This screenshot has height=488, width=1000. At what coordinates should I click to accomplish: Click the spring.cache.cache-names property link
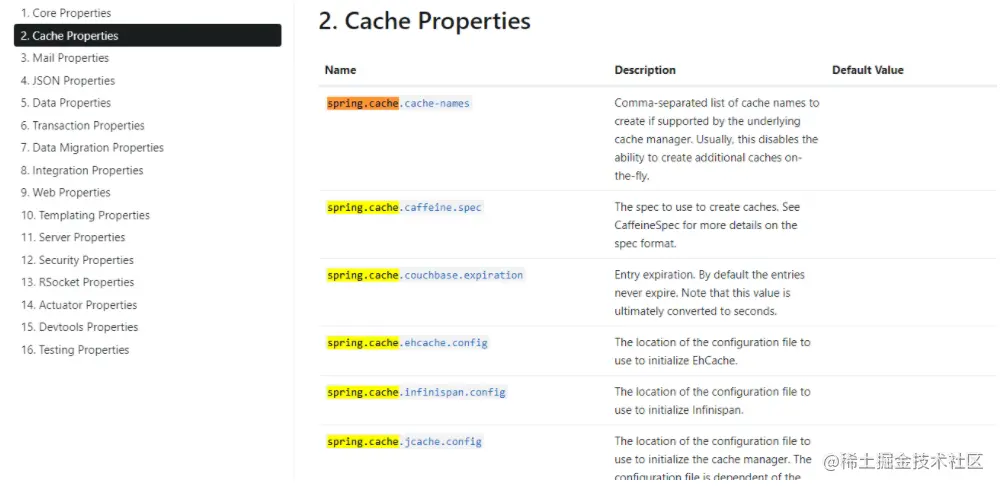click(x=398, y=103)
